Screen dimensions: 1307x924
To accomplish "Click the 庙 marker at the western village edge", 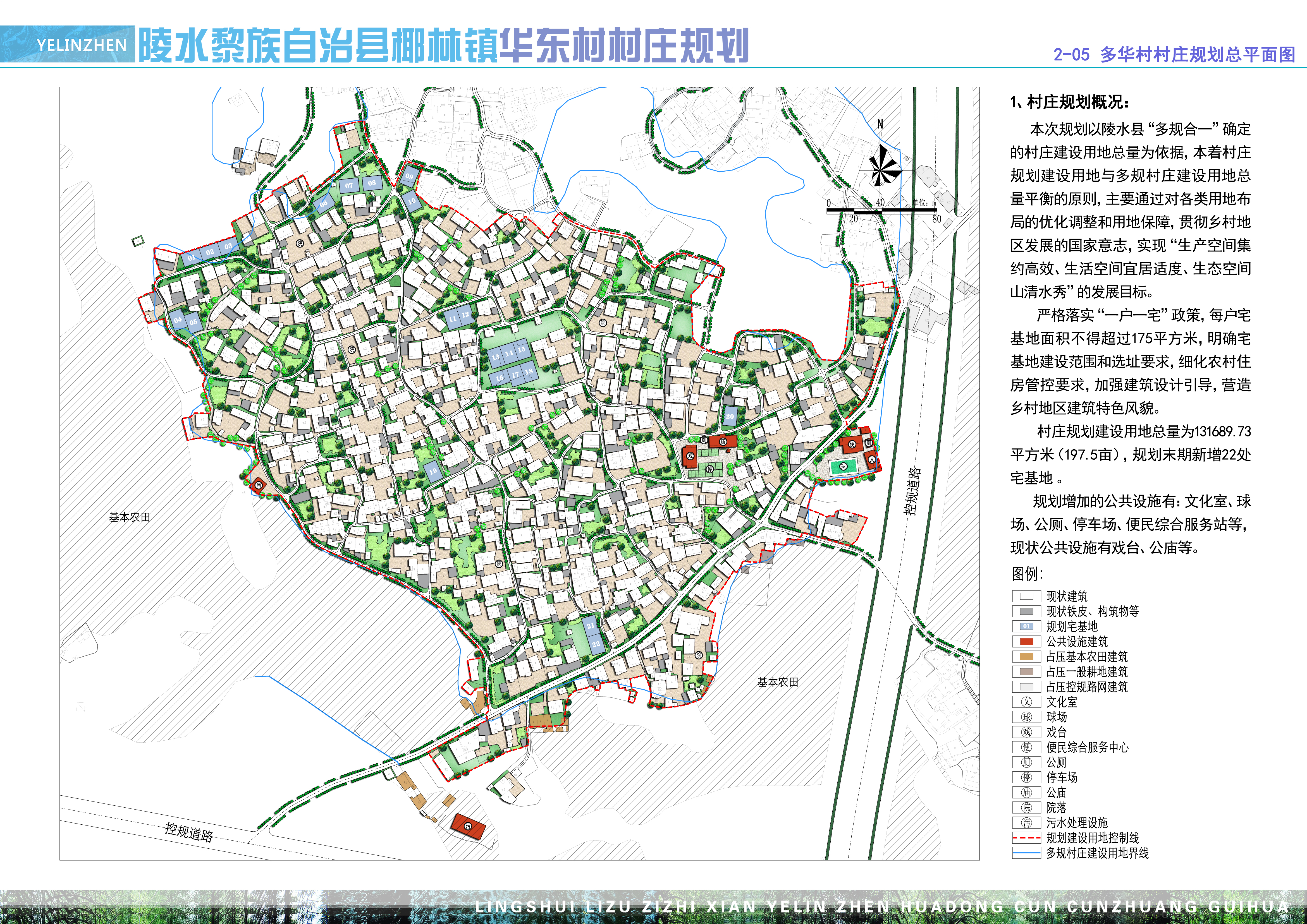I will [259, 485].
